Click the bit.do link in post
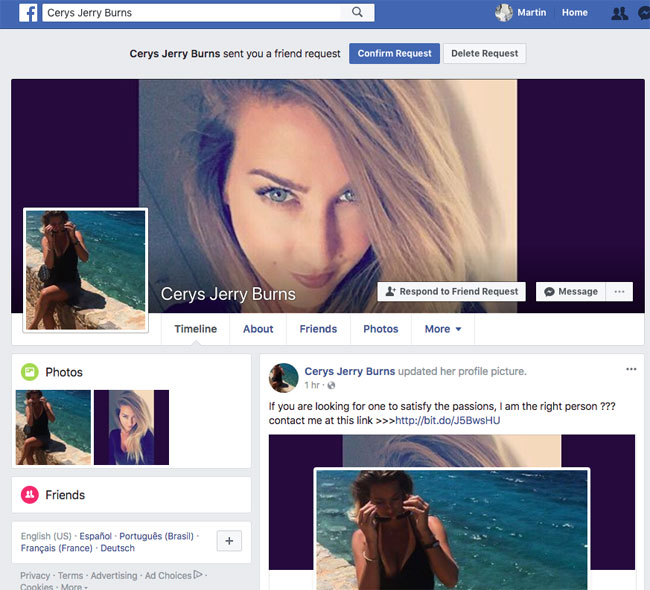Viewport: 650px width, 590px height. tap(447, 421)
